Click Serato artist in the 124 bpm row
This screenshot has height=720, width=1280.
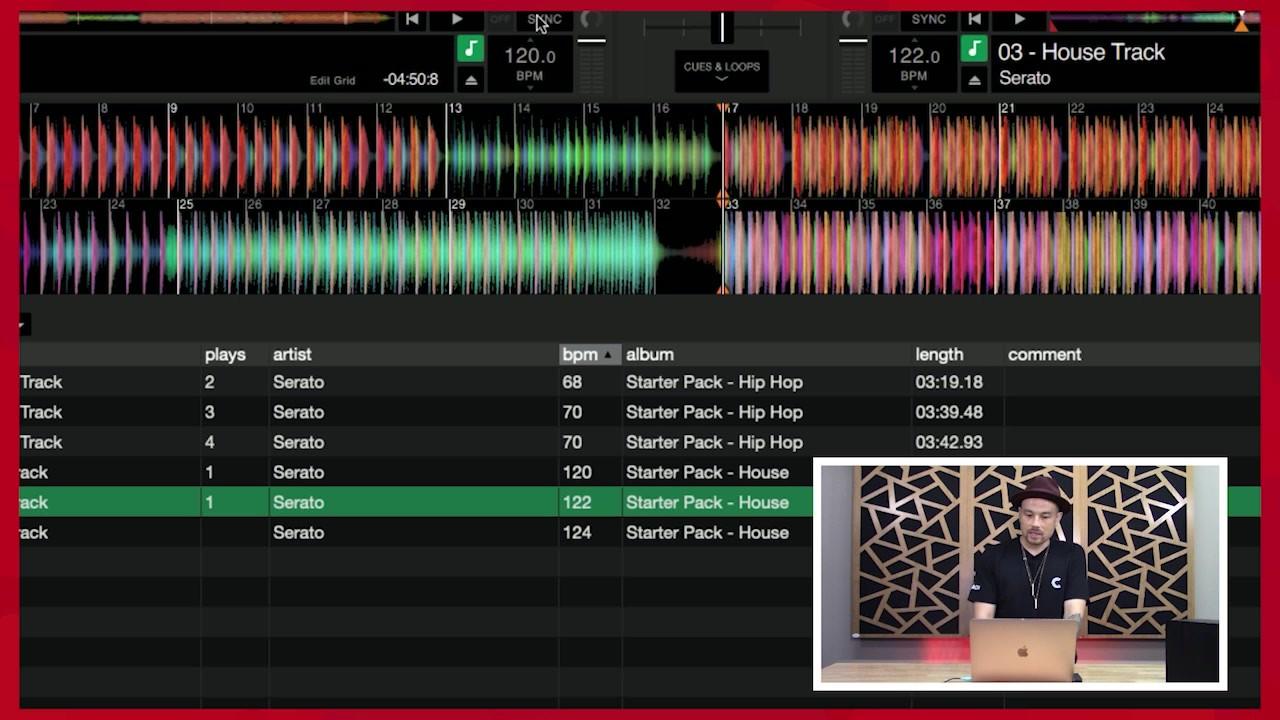pyautogui.click(x=298, y=532)
